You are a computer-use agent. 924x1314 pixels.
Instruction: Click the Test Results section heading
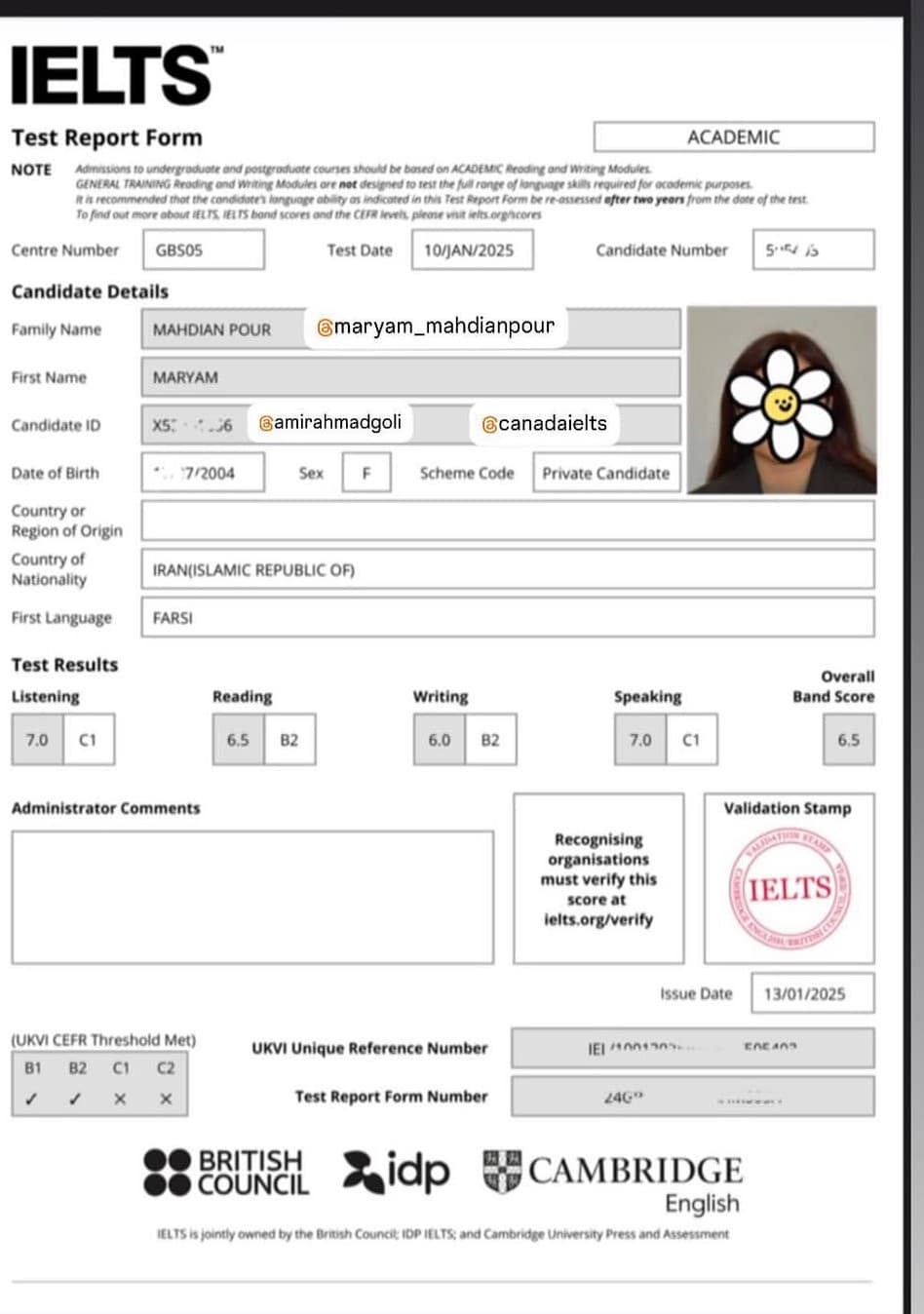coord(64,665)
